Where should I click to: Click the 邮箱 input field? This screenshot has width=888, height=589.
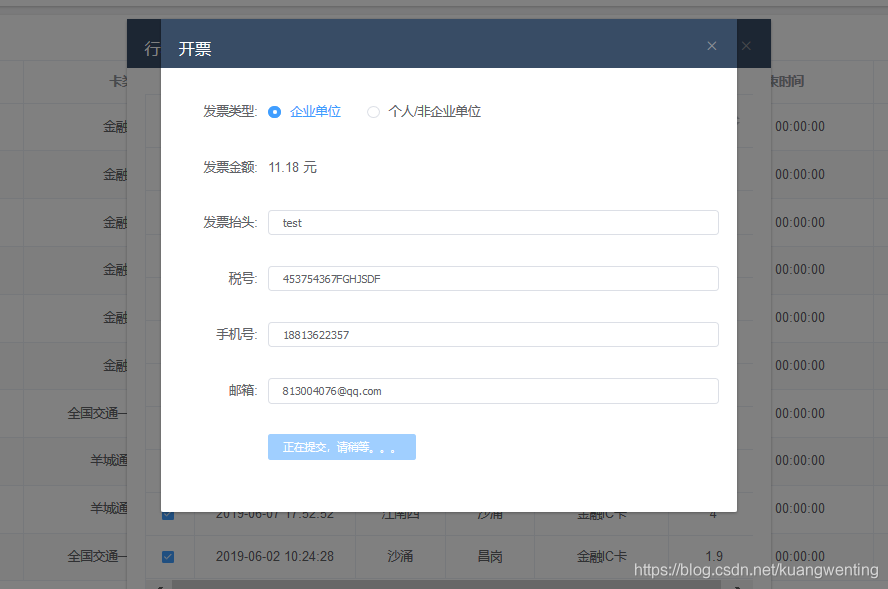pyautogui.click(x=493, y=391)
